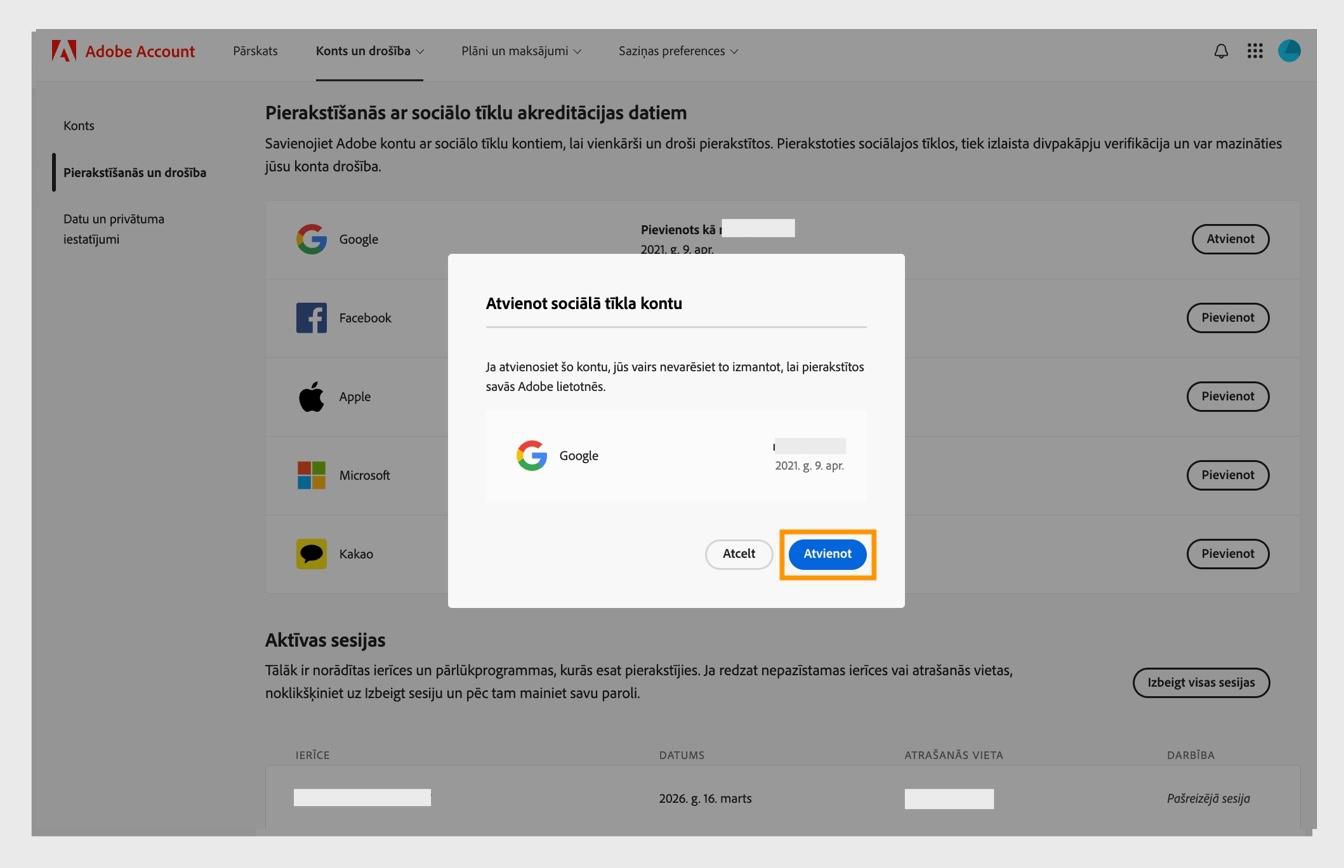
Task: Open the notifications bell icon
Action: pyautogui.click(x=1220, y=50)
